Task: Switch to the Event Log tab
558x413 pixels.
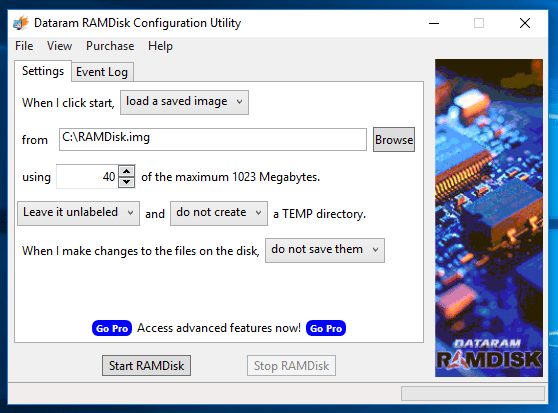Action: click(x=102, y=72)
